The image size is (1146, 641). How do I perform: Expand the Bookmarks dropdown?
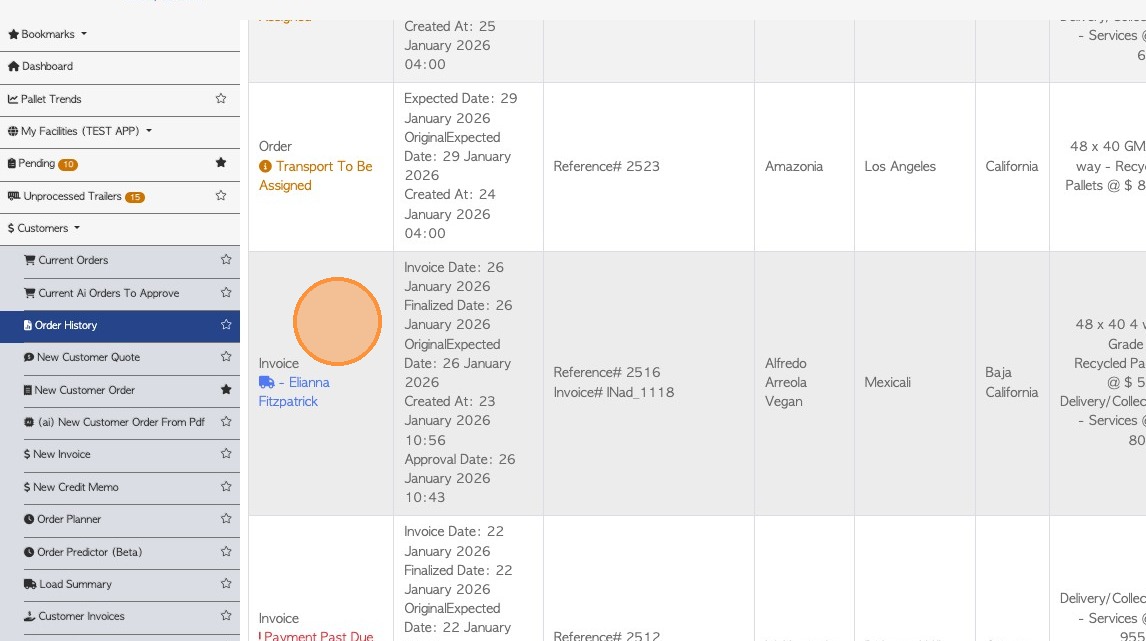click(48, 34)
